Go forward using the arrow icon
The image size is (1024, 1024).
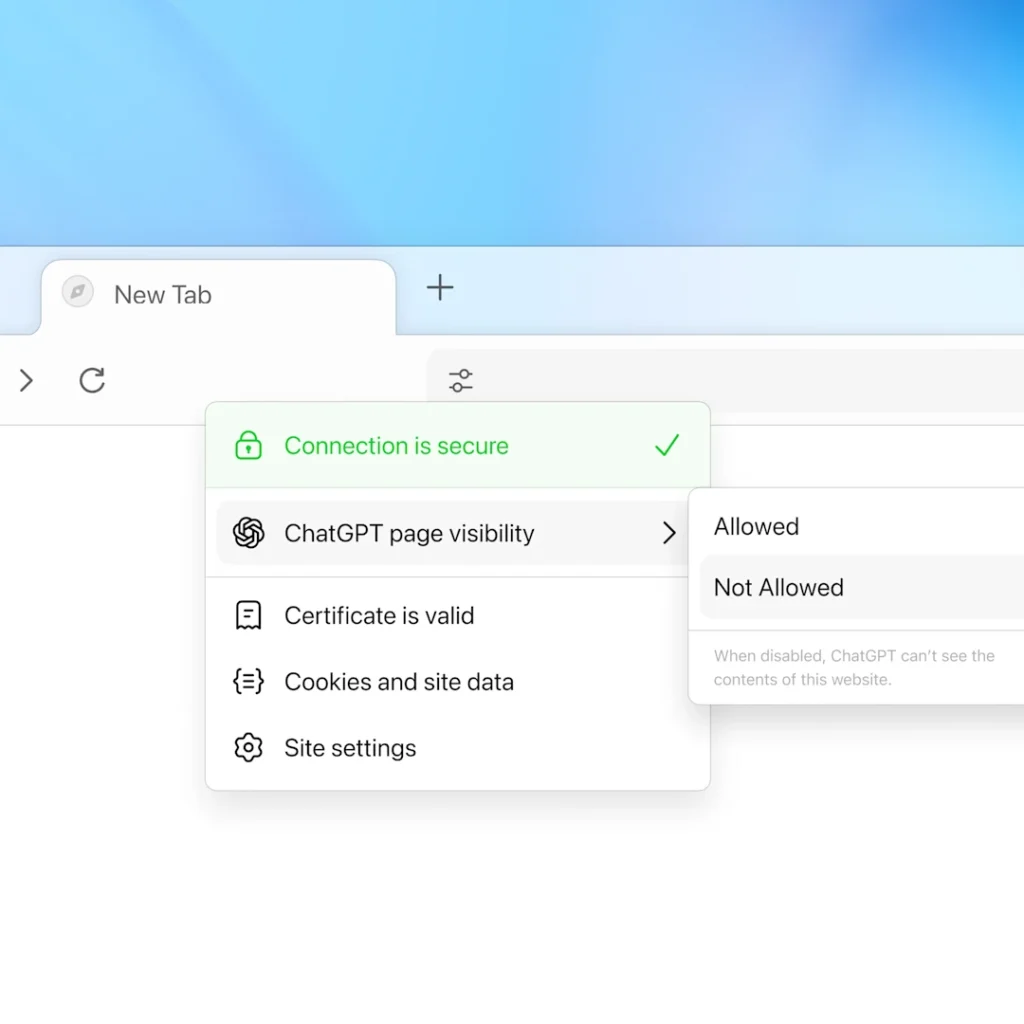(x=26, y=380)
